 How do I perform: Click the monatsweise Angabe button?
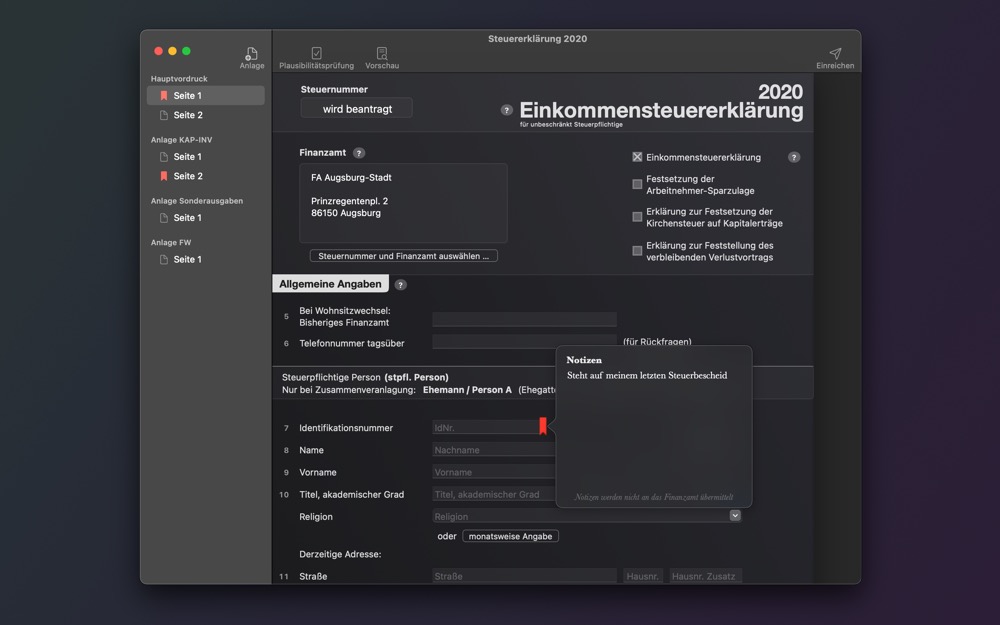(510, 536)
